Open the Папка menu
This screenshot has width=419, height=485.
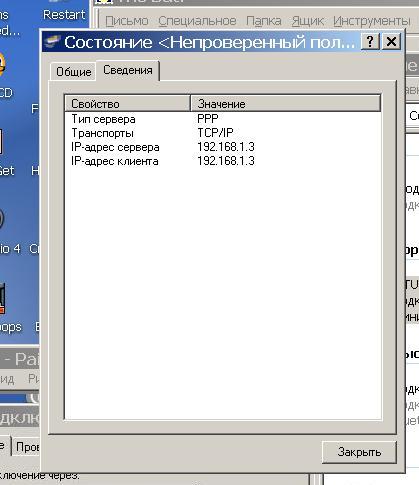[264, 21]
